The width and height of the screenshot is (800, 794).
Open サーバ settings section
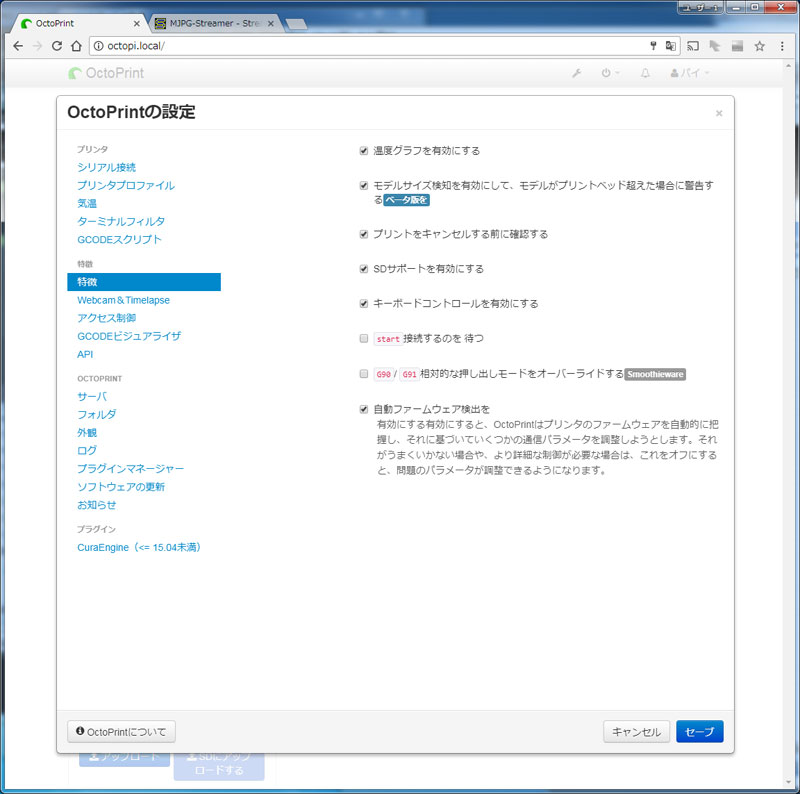pos(92,396)
